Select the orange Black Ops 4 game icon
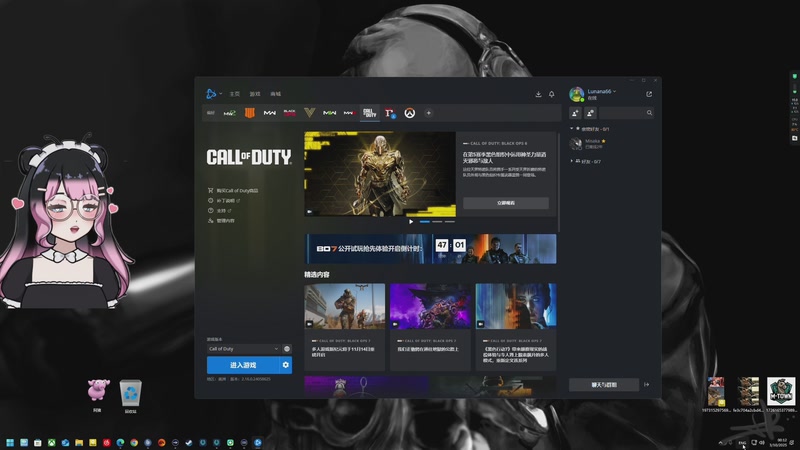800x450 pixels. click(249, 113)
